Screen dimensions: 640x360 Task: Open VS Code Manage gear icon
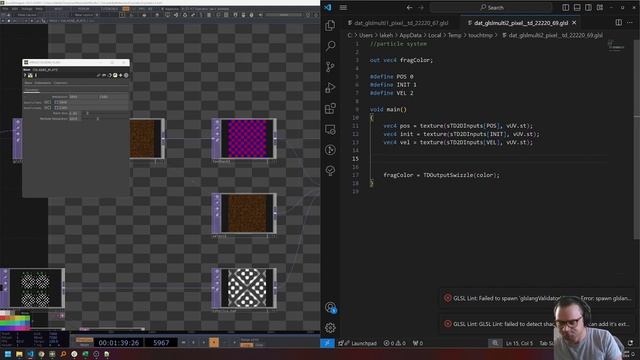coord(330,327)
